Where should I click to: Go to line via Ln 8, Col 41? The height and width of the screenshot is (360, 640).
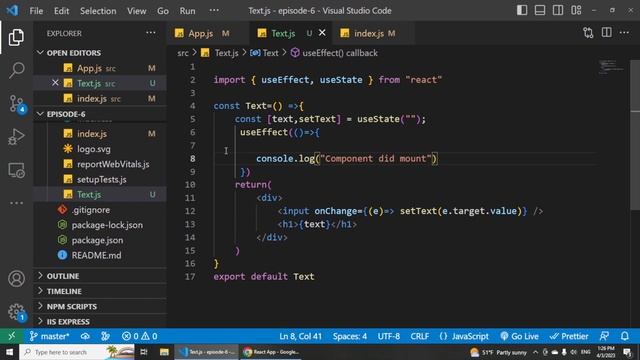(300, 336)
